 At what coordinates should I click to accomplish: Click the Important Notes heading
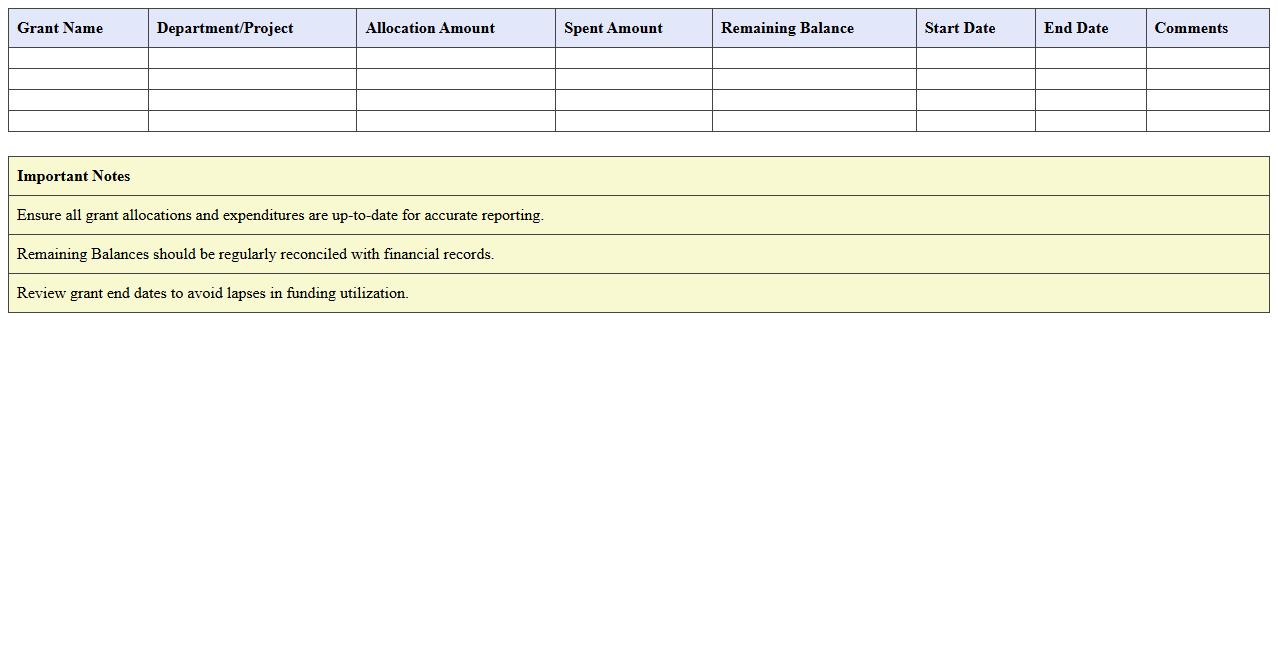tap(74, 176)
